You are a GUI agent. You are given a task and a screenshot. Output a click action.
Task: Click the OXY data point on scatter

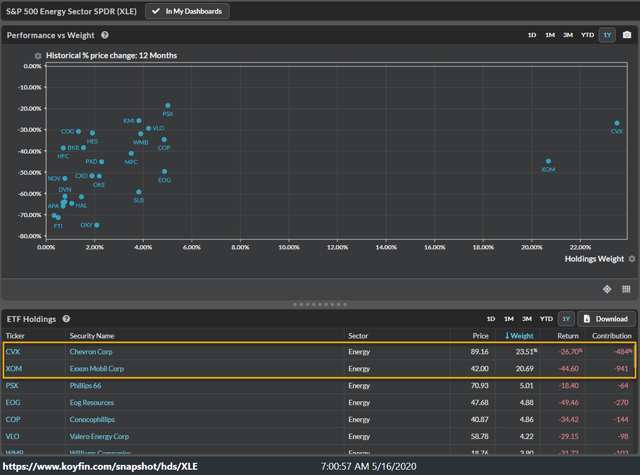tap(97, 225)
